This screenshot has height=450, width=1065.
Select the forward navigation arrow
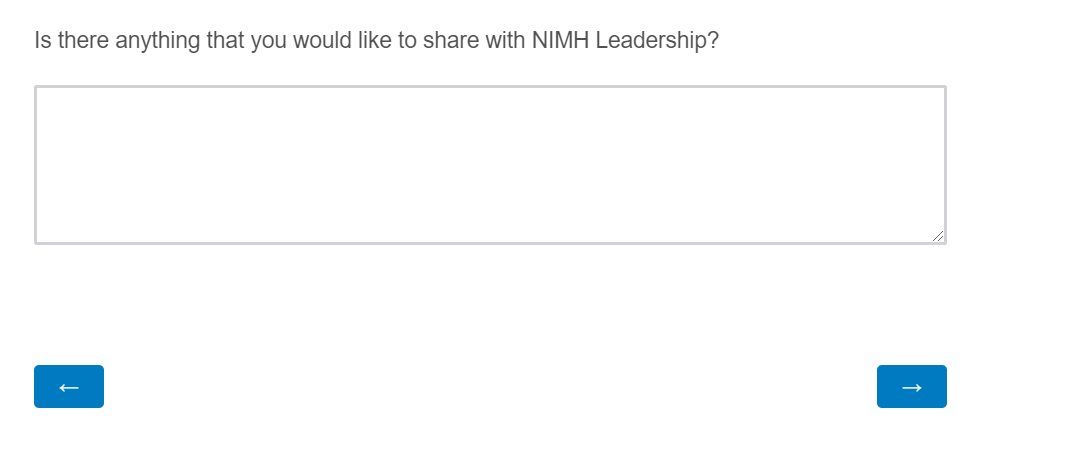911,387
